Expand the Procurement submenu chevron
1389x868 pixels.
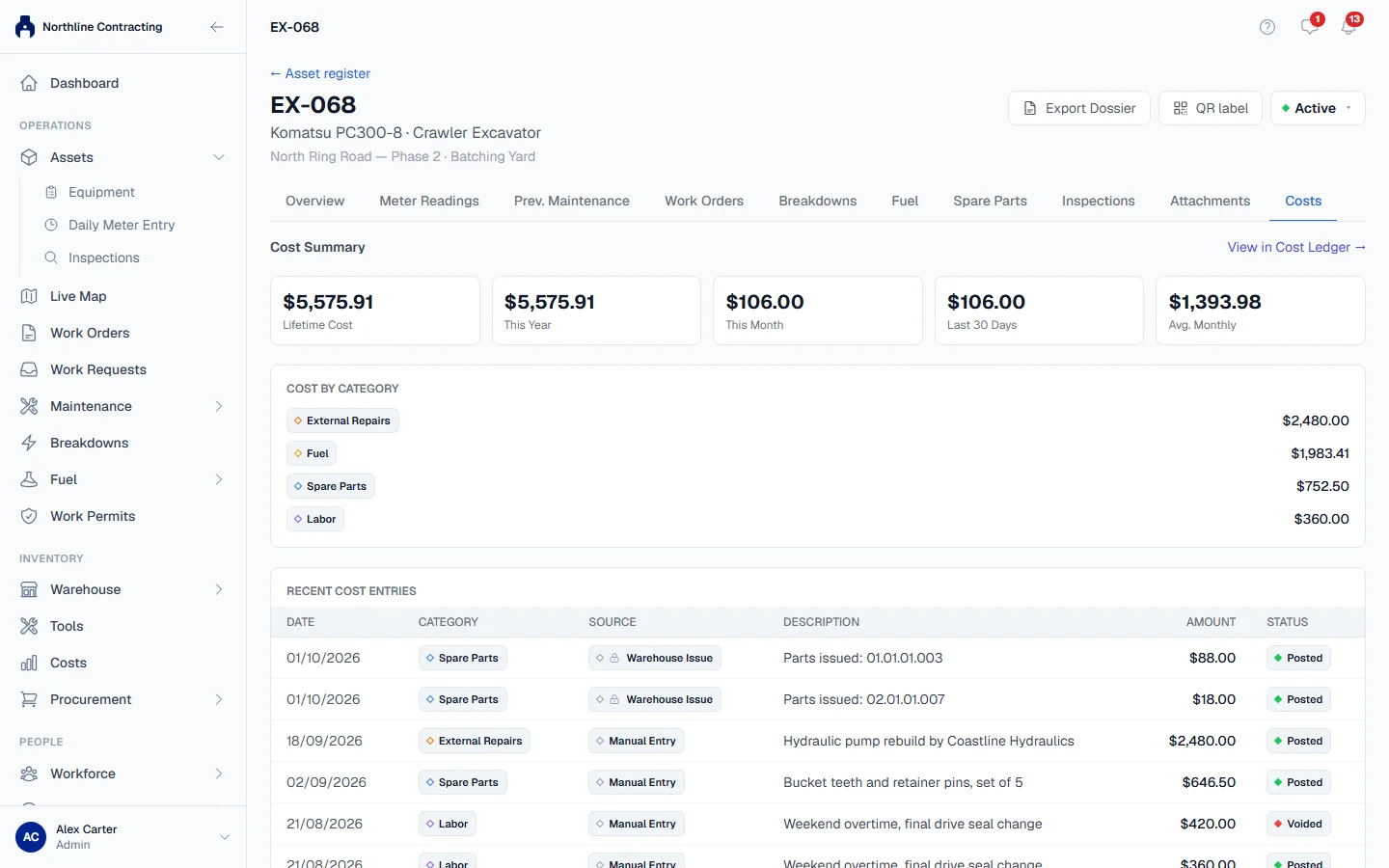pos(219,699)
